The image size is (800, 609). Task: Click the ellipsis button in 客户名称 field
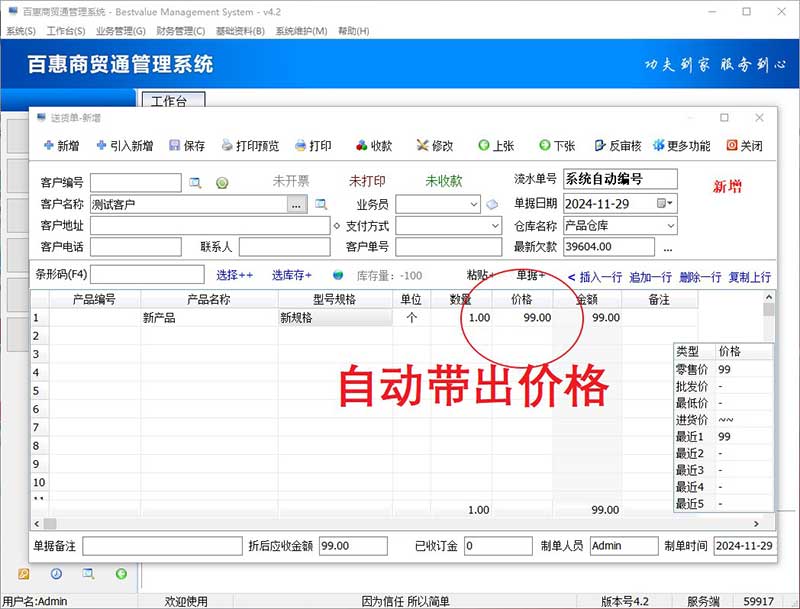pyautogui.click(x=296, y=205)
